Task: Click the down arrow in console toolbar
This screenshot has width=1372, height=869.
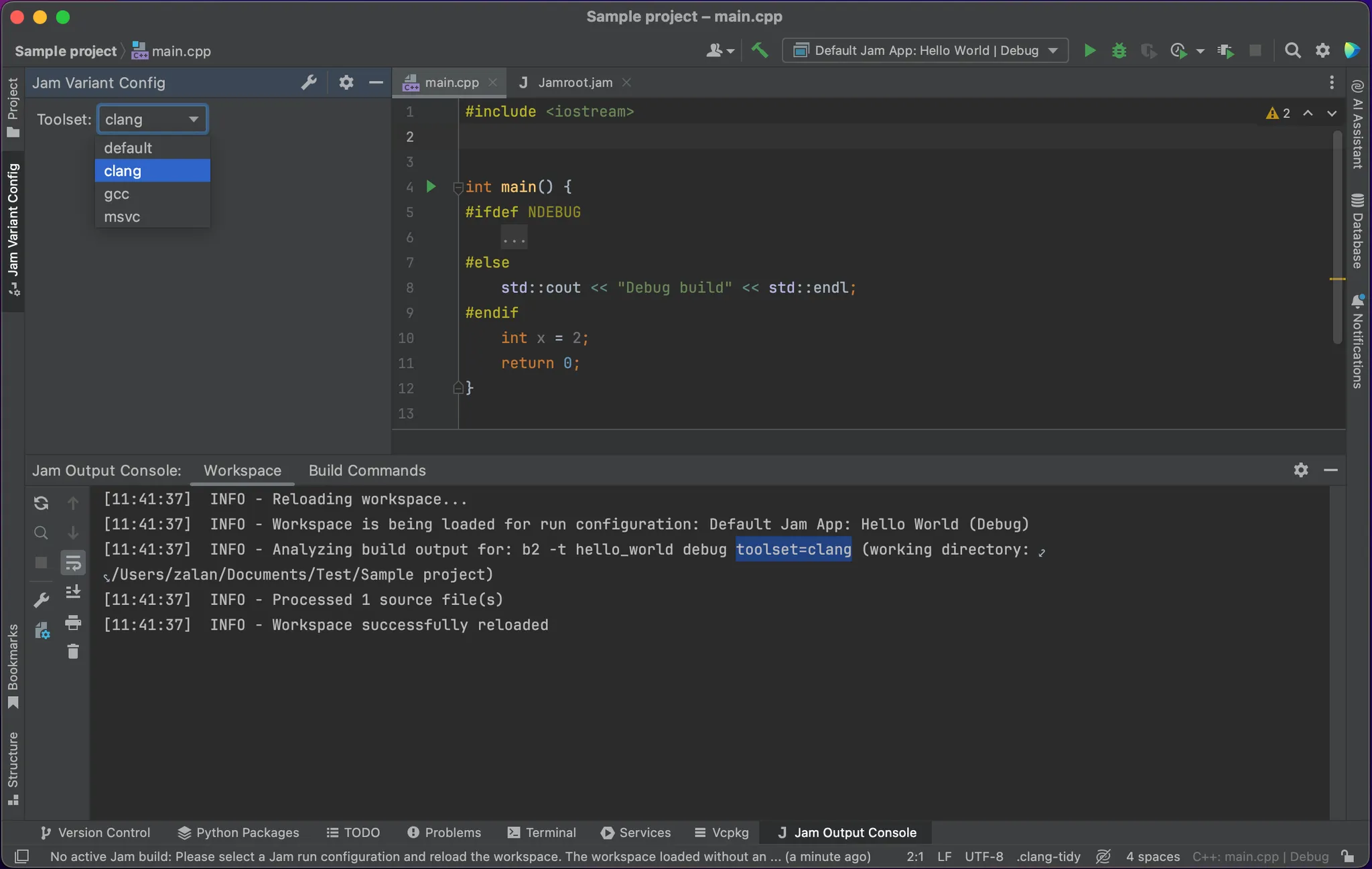Action: 73,533
